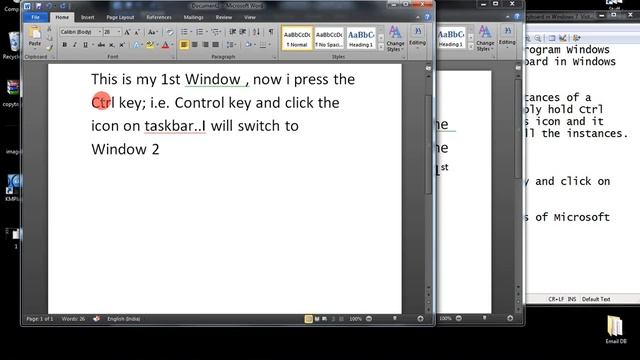This screenshot has width=640, height=360.
Task: Toggle Bold formatting
Action: pos(64,45)
